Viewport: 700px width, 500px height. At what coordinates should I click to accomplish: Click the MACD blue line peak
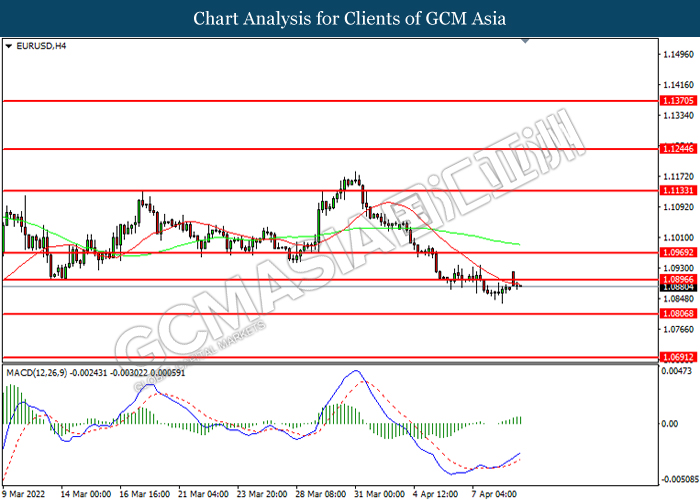coord(356,371)
